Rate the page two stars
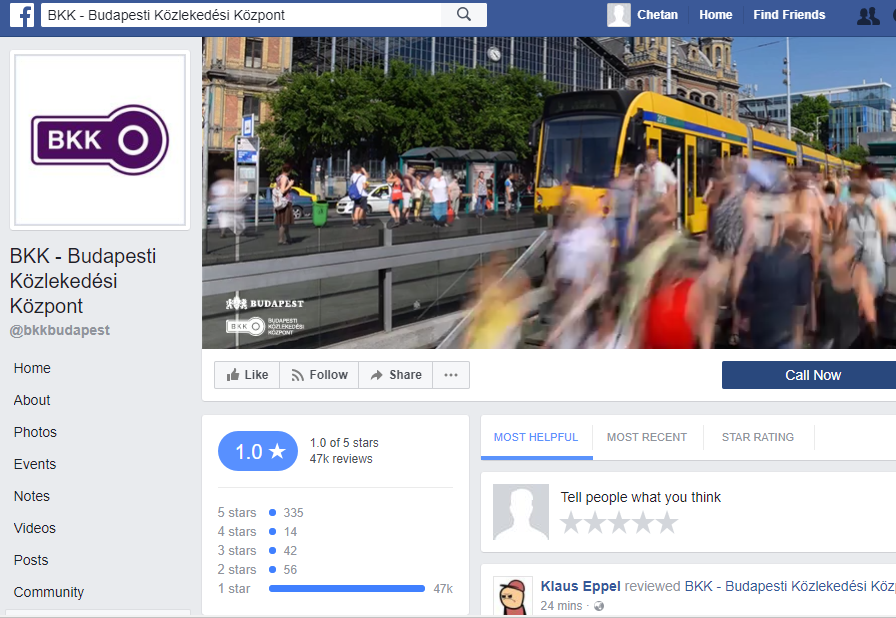Screen dimensions: 896x618 click(x=595, y=523)
